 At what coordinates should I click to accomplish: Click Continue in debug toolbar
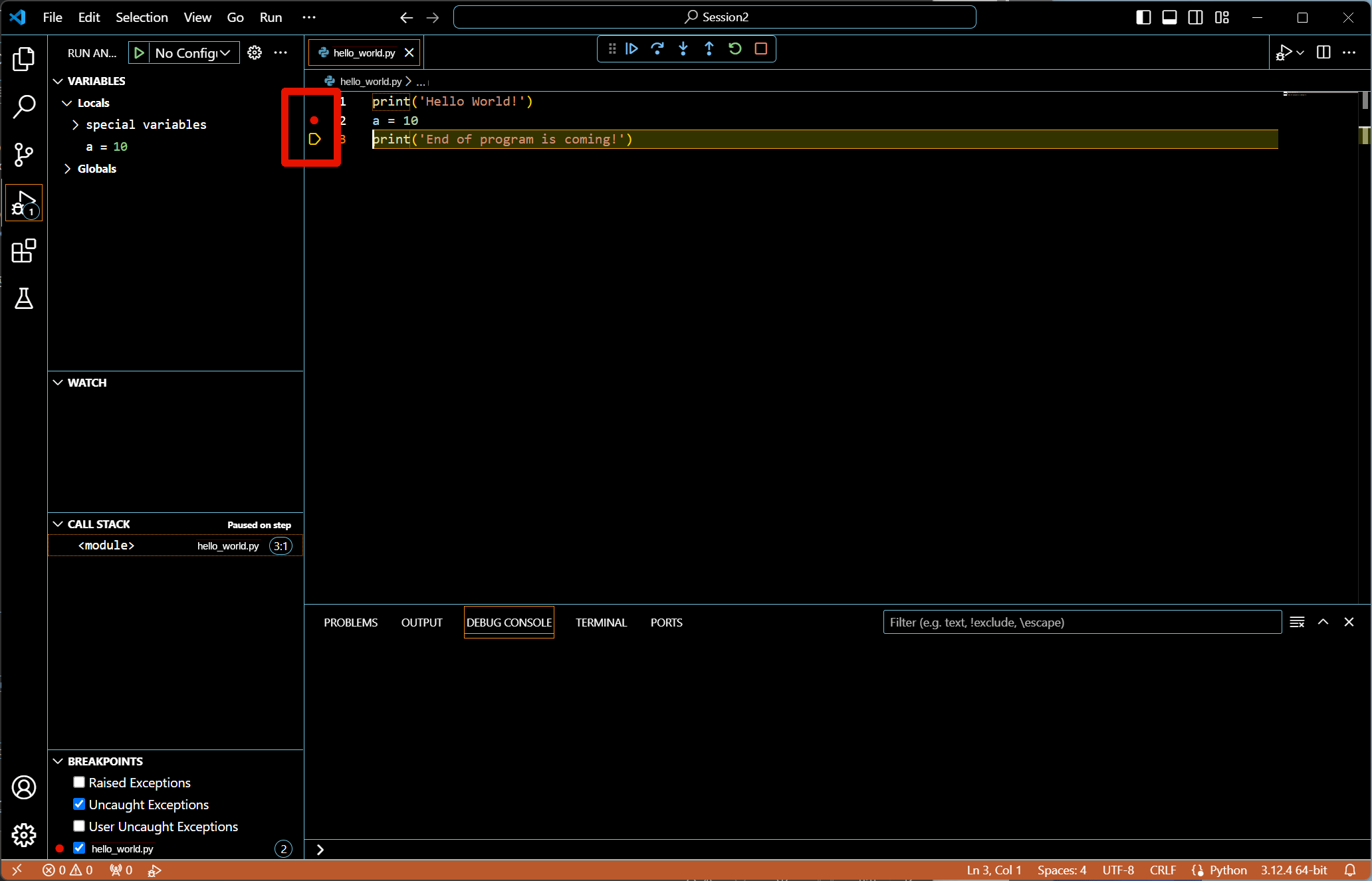(x=631, y=49)
